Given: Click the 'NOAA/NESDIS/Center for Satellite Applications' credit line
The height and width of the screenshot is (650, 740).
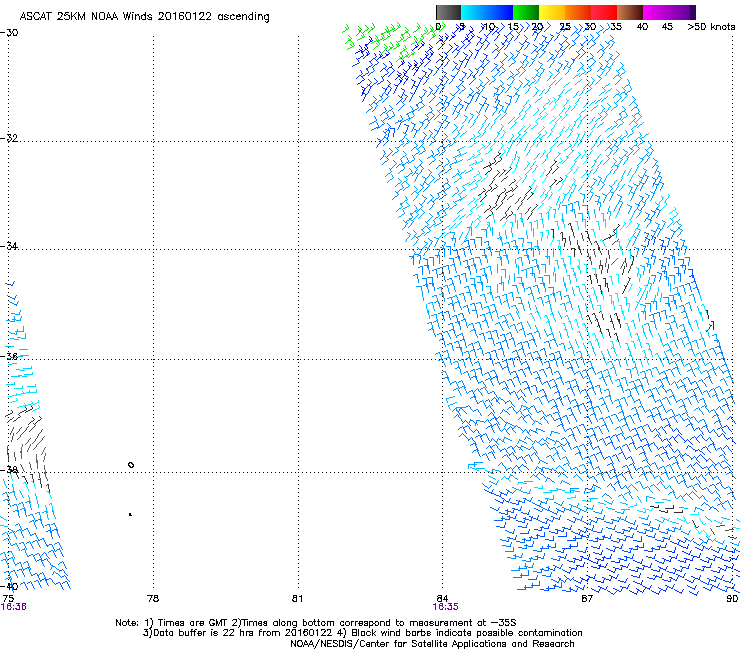Looking at the screenshot, I should 432,644.
